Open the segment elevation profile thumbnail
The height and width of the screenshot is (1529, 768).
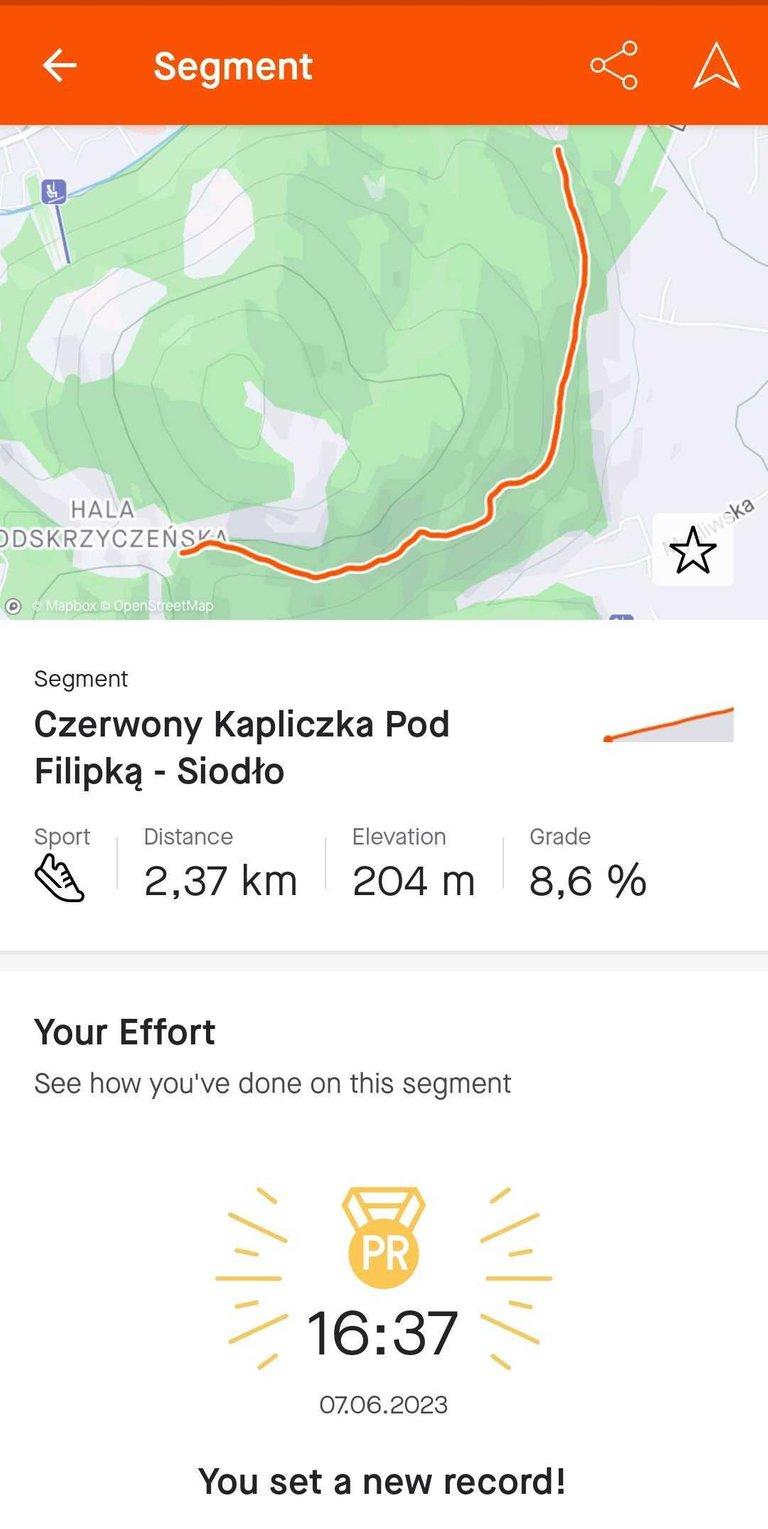tap(668, 725)
